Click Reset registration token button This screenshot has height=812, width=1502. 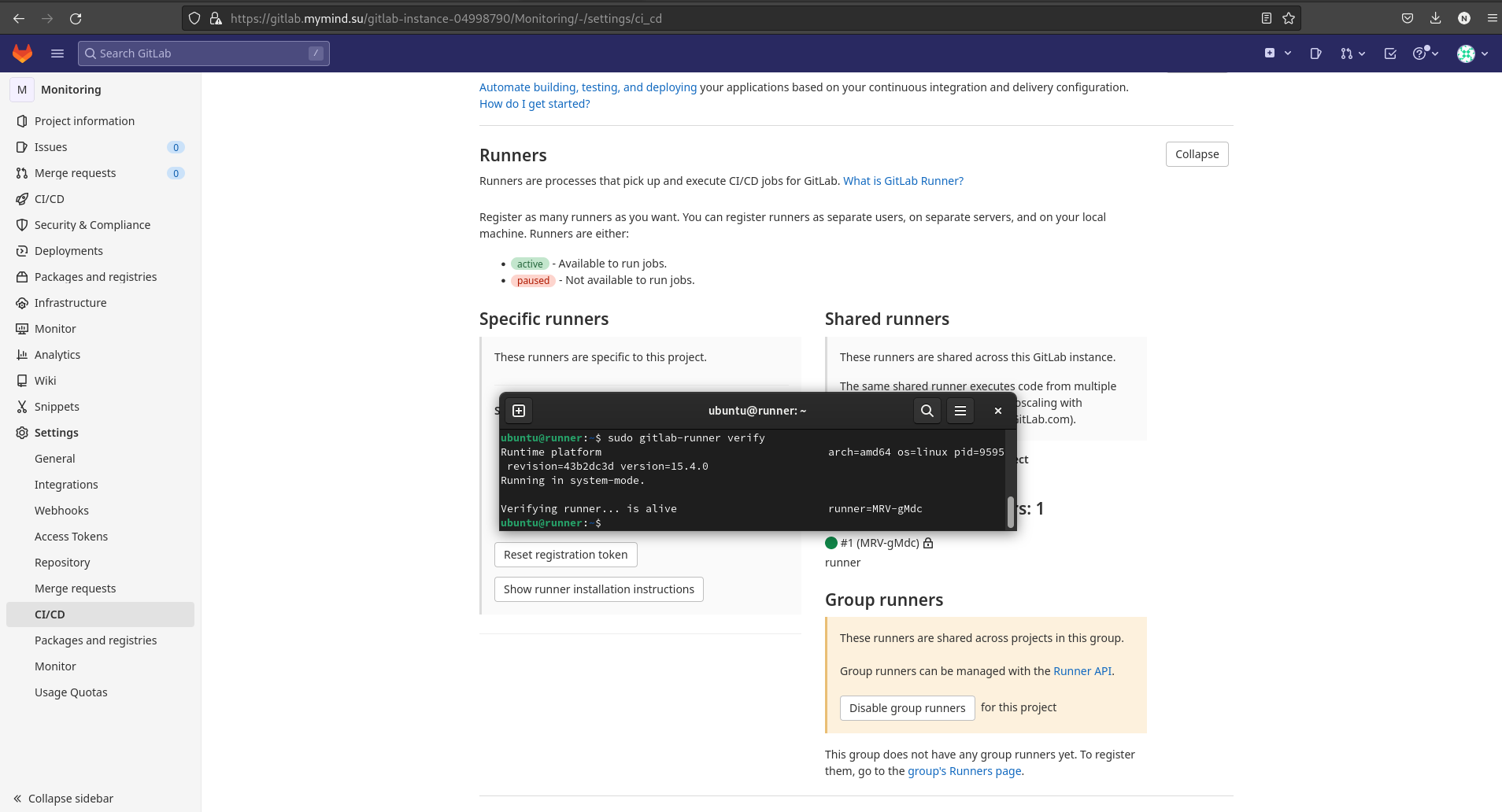[x=565, y=555]
